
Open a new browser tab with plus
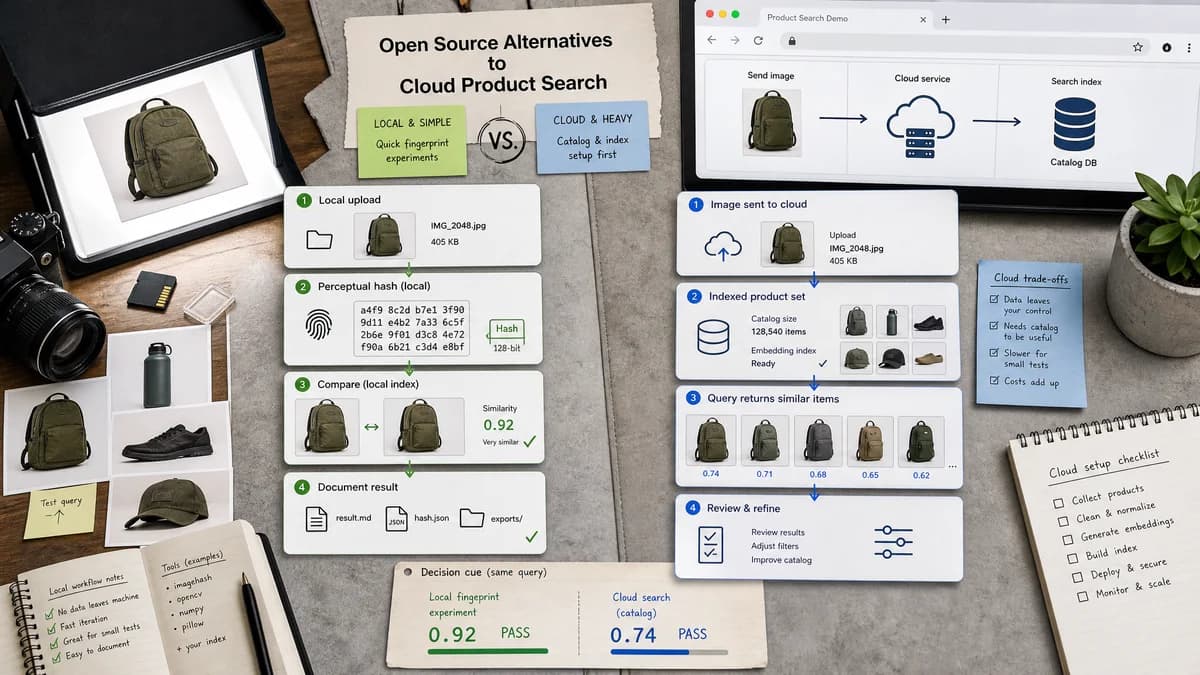coord(945,19)
